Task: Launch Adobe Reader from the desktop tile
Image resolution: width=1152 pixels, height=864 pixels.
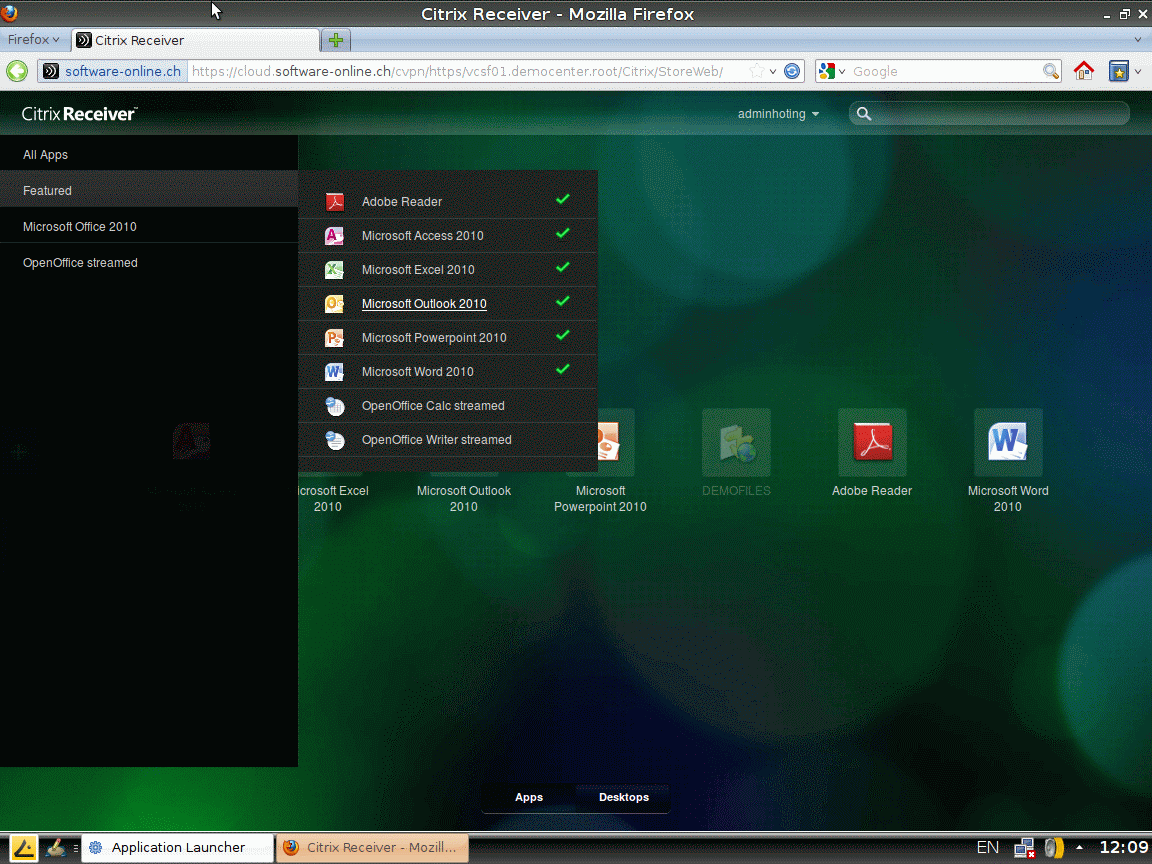Action: [x=872, y=442]
